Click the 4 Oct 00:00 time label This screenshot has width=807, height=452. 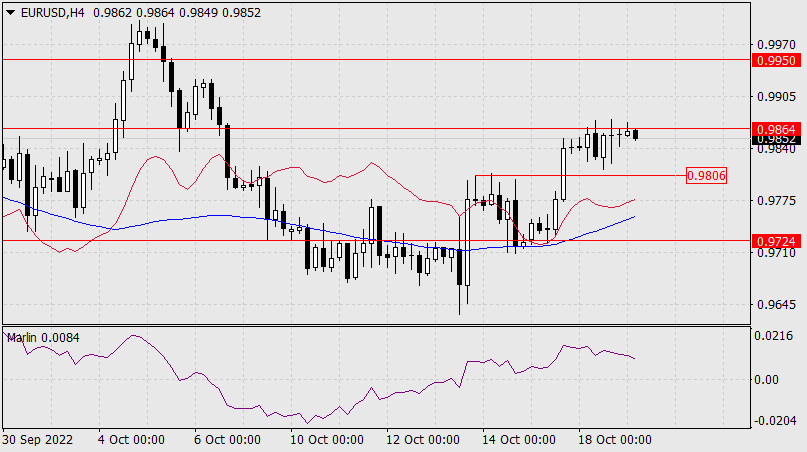[130, 440]
